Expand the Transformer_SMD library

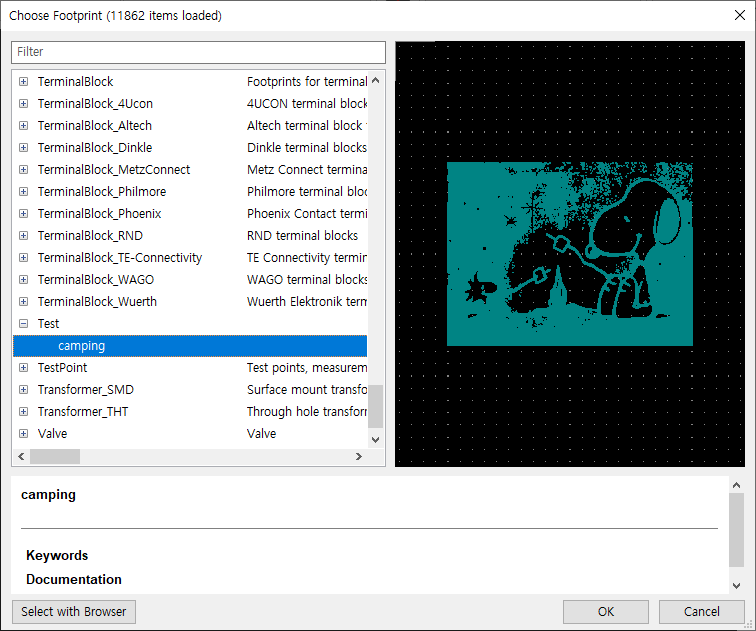(23, 389)
